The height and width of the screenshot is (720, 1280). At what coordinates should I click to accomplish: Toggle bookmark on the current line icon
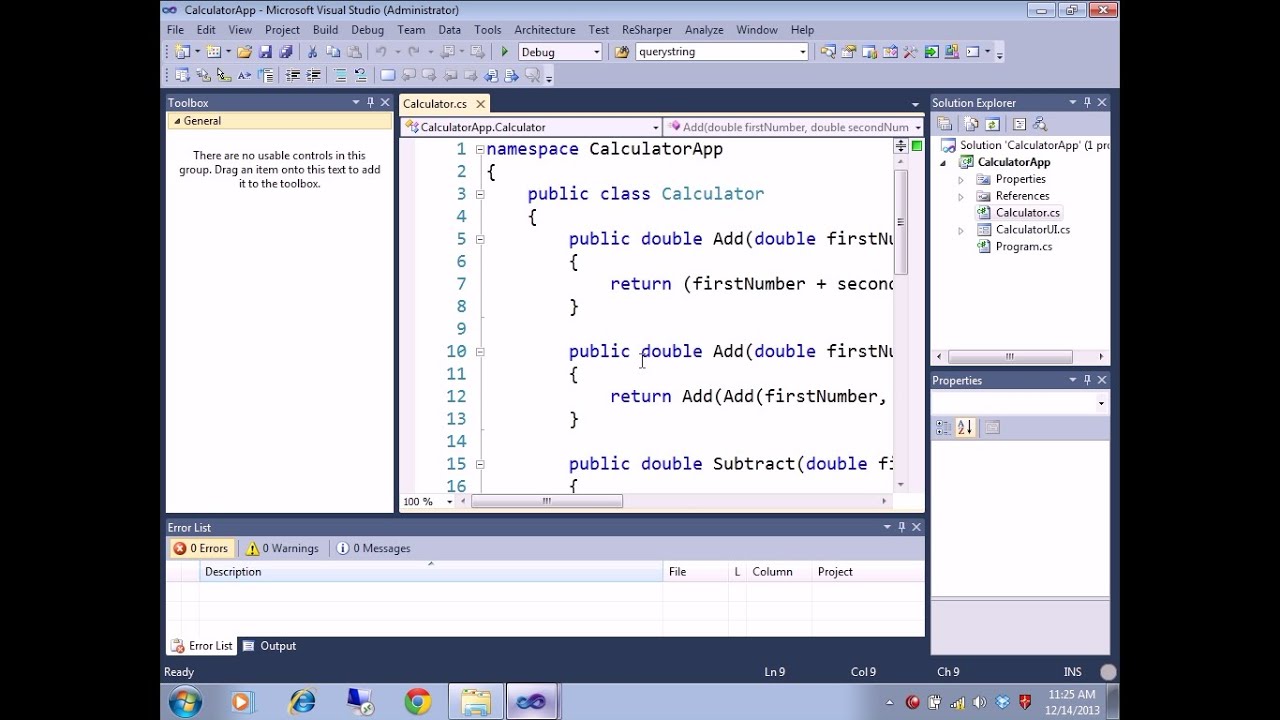pos(388,75)
